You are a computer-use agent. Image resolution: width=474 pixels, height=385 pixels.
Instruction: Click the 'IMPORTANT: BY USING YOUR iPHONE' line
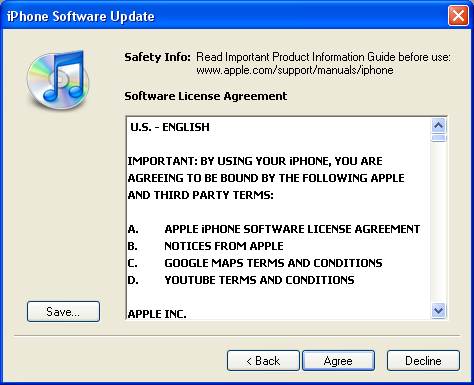(255, 161)
